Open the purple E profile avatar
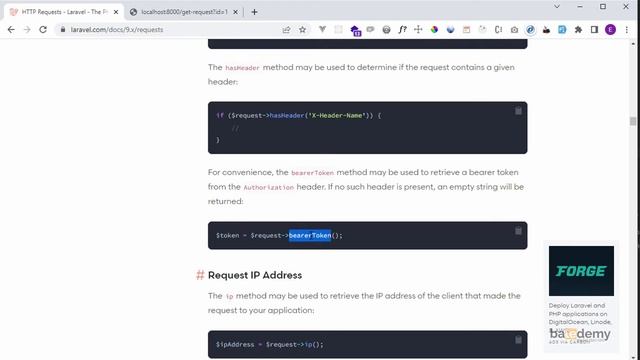This screenshot has width=640, height=360. point(610,29)
